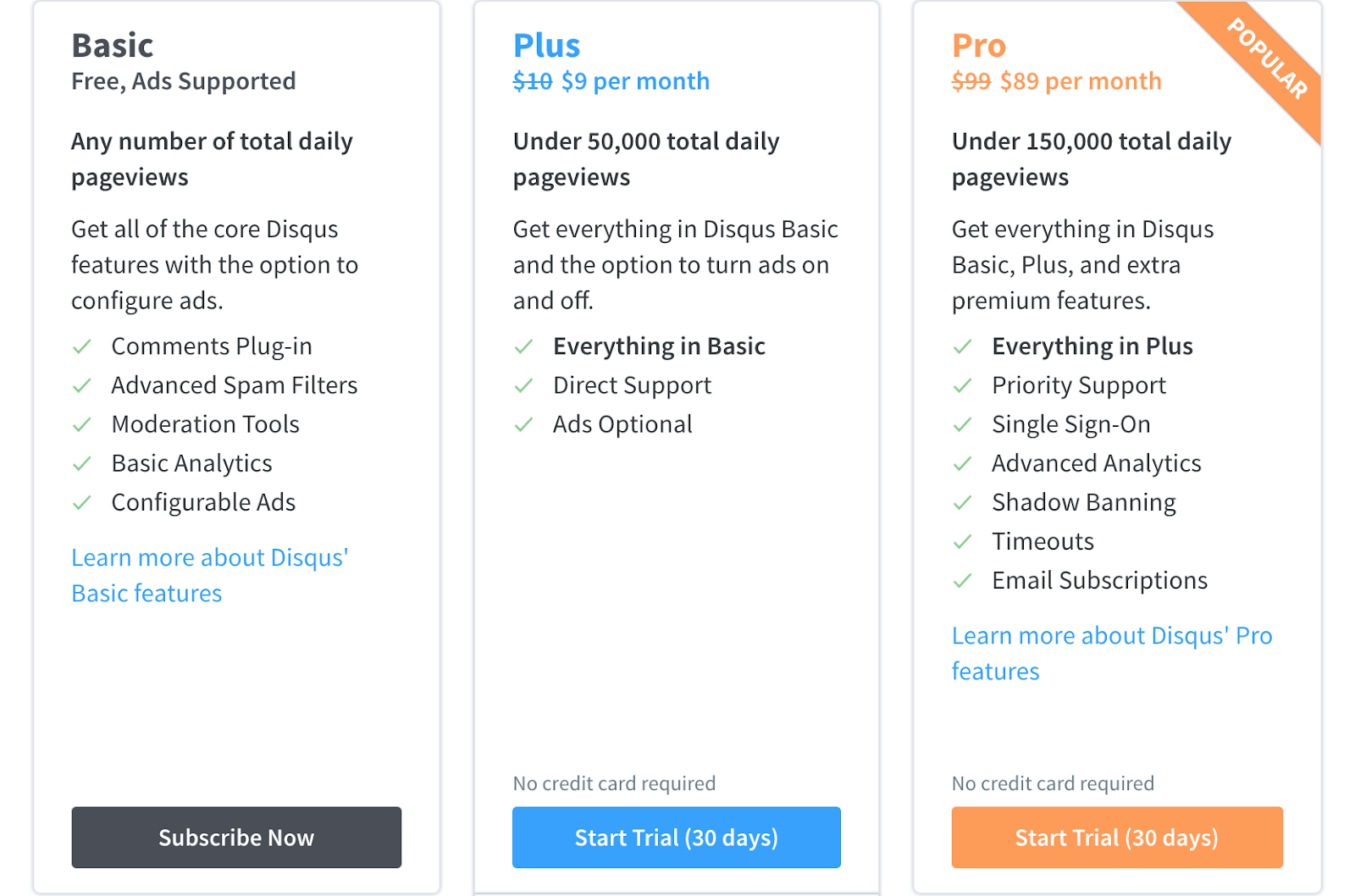This screenshot has width=1355, height=896.
Task: Click checkmark beside Direct Support
Action: (x=524, y=386)
